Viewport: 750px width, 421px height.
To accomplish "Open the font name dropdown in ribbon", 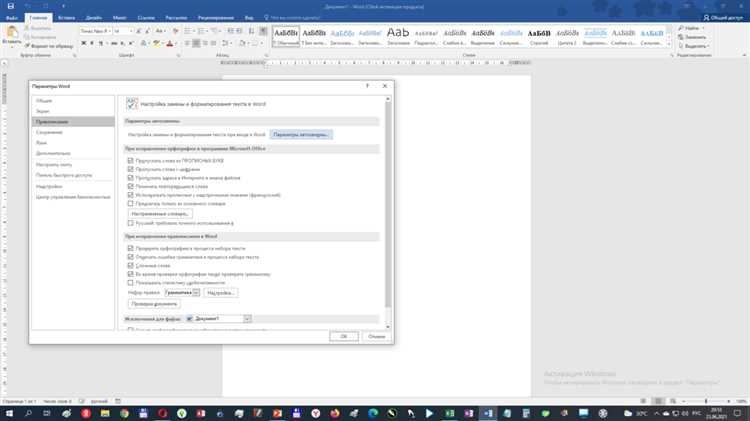I will pyautogui.click(x=110, y=31).
